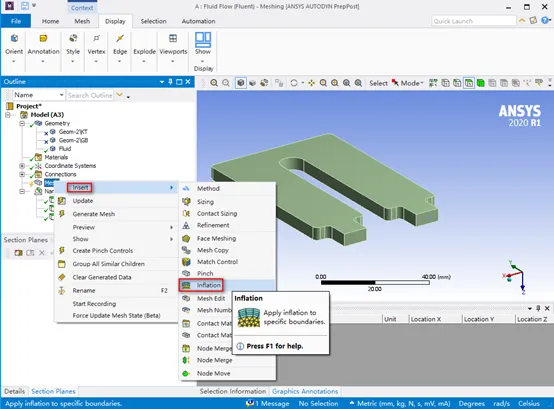554x409 pixels.
Task: Click the Zoom Out magnifier icon
Action: pyautogui.click(x=226, y=83)
